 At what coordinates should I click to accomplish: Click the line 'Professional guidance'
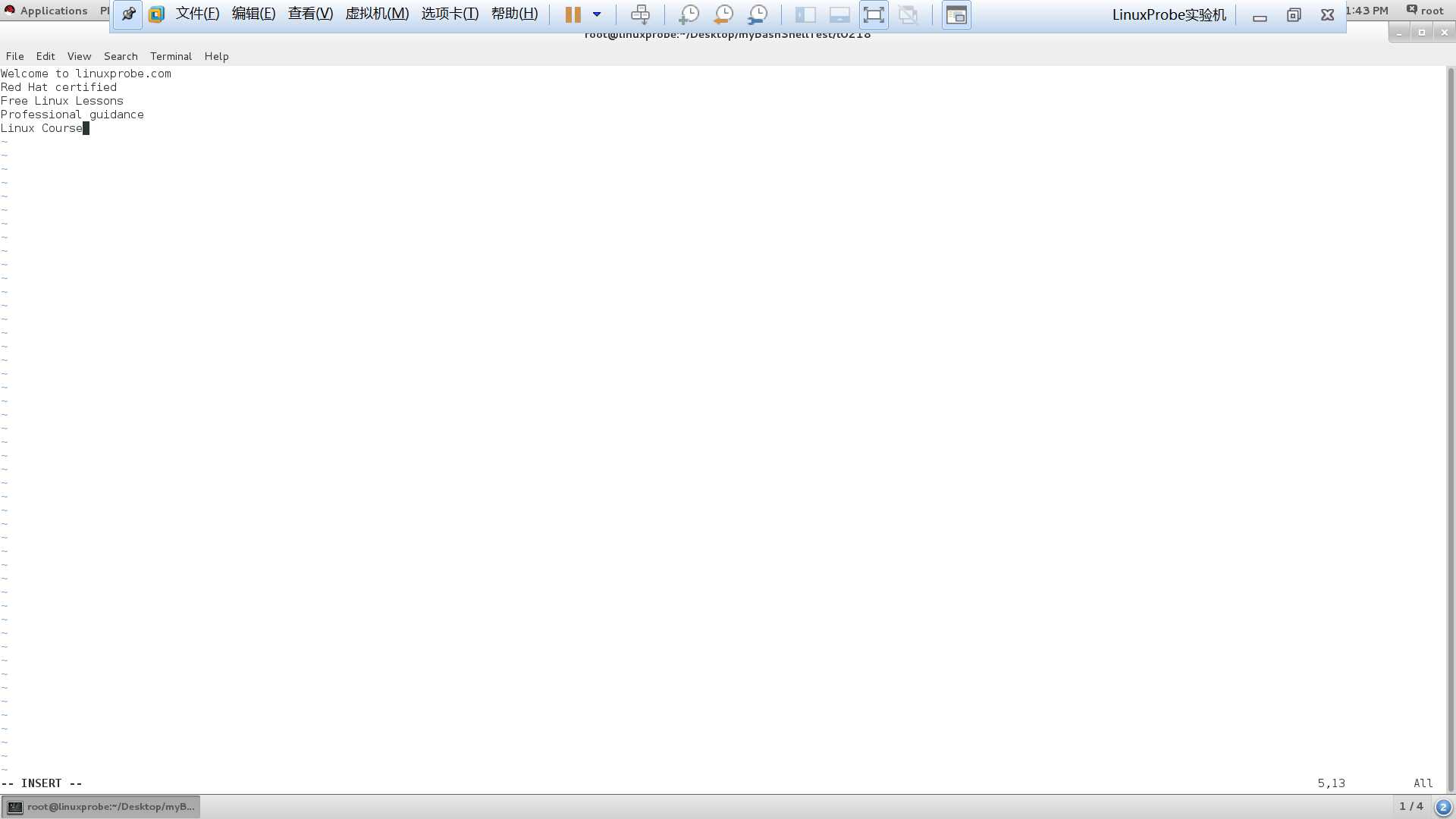point(72,115)
